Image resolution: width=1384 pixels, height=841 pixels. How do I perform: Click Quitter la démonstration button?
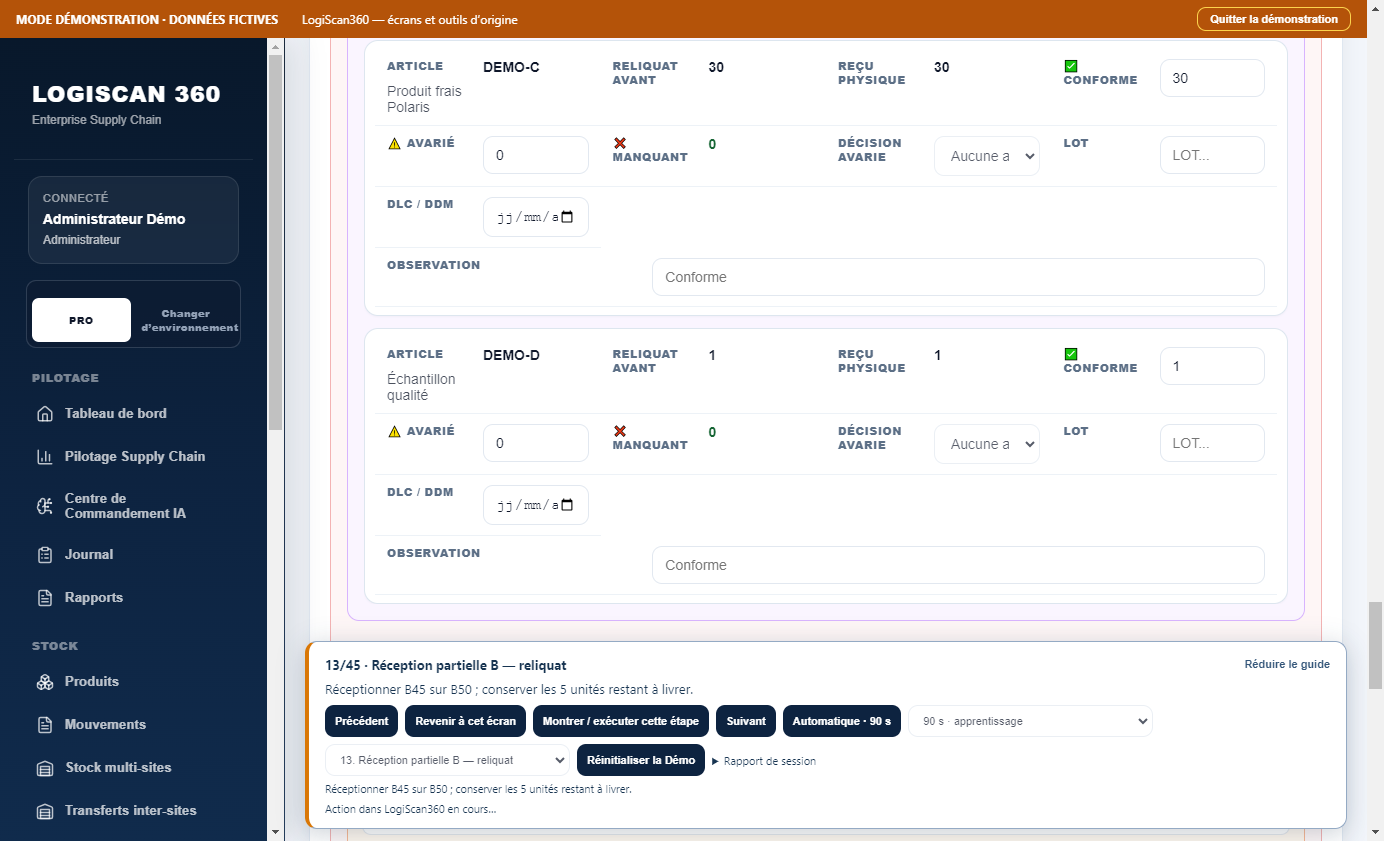[1274, 19]
